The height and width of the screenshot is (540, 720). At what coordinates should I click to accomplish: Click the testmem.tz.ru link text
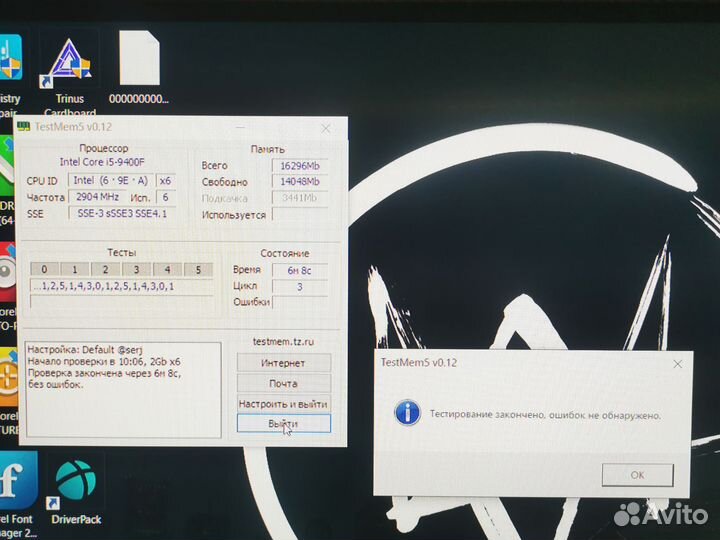coord(283,342)
